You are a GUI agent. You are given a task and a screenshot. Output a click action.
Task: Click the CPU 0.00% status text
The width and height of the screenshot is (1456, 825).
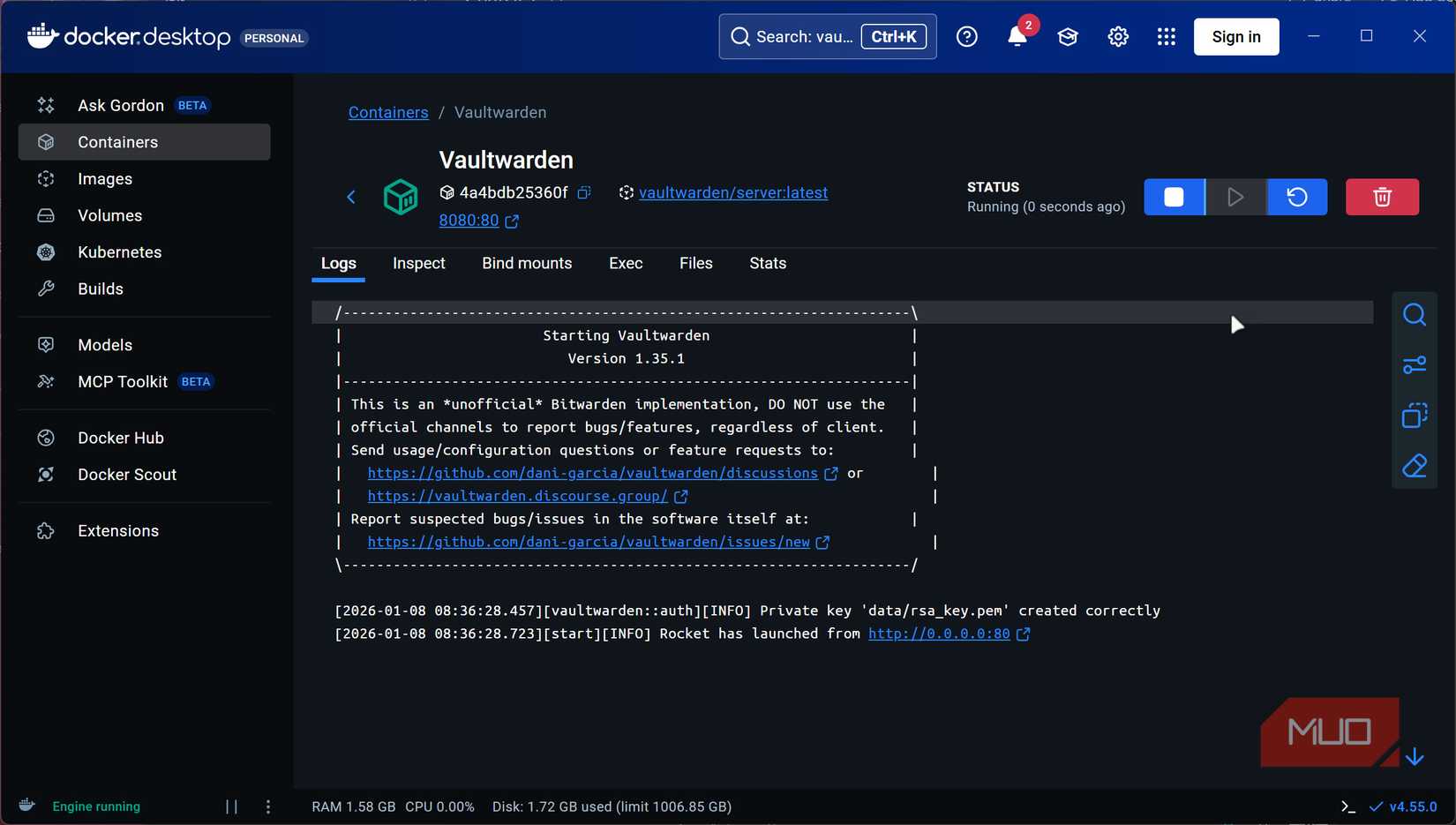coord(439,806)
